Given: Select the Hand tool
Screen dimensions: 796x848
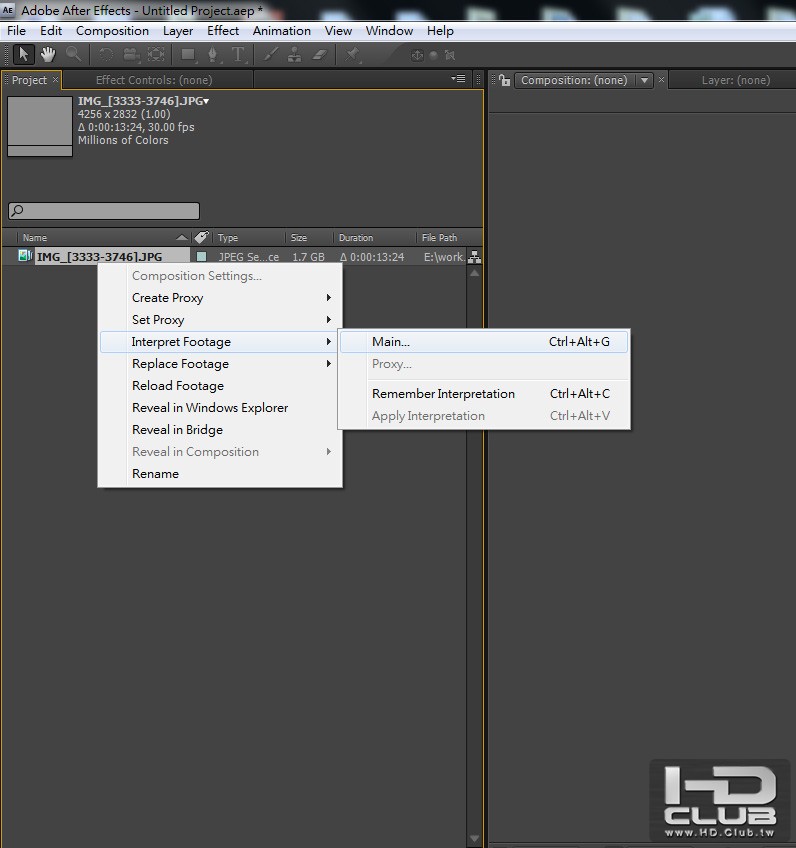Looking at the screenshot, I should click(48, 55).
